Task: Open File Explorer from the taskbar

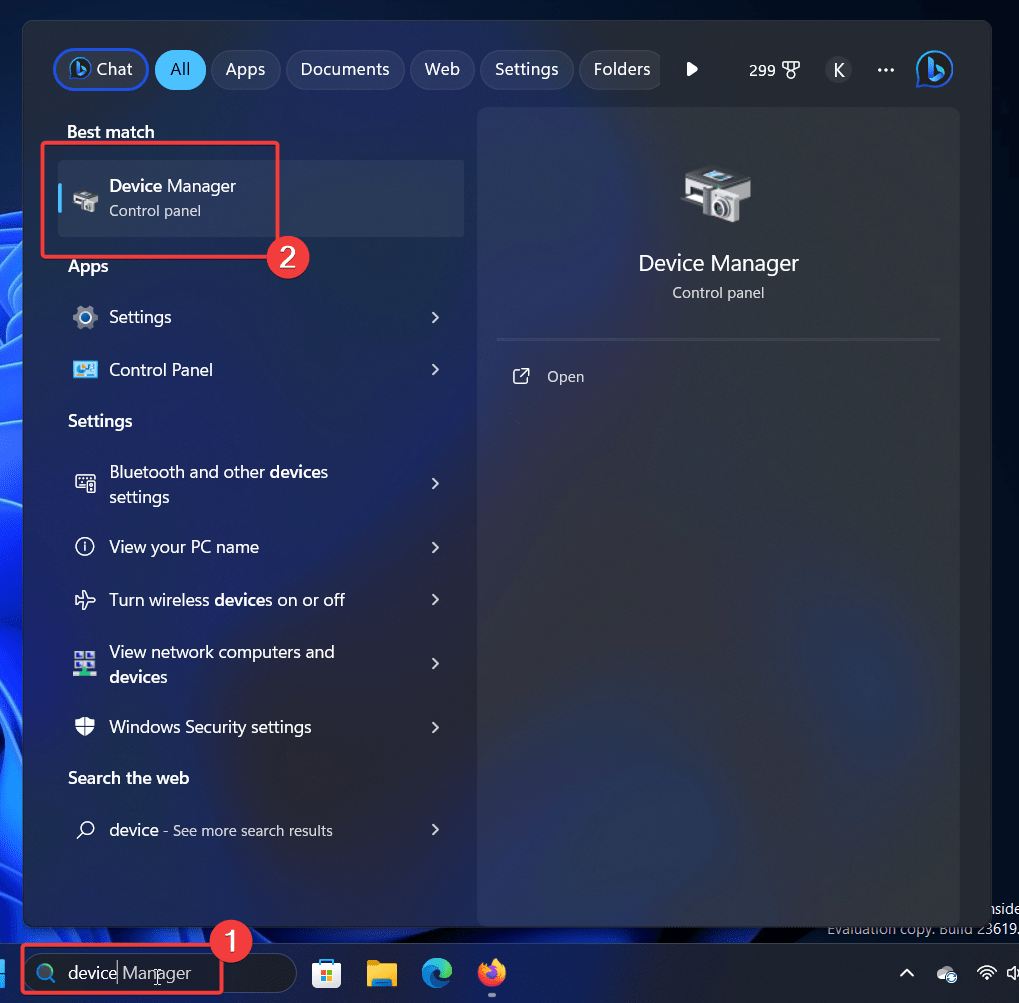Action: tap(381, 973)
